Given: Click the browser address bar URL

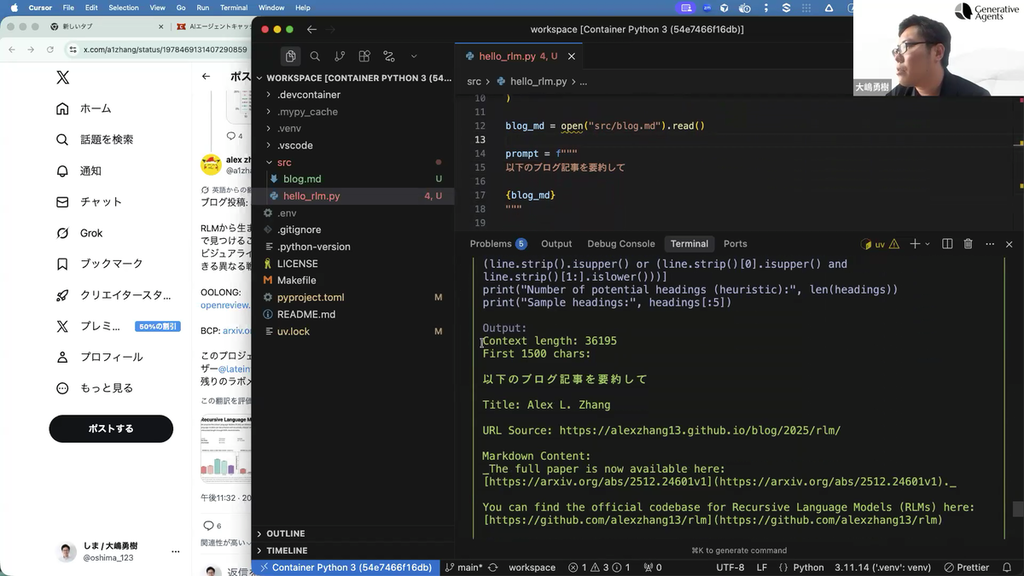Looking at the screenshot, I should coord(165,50).
